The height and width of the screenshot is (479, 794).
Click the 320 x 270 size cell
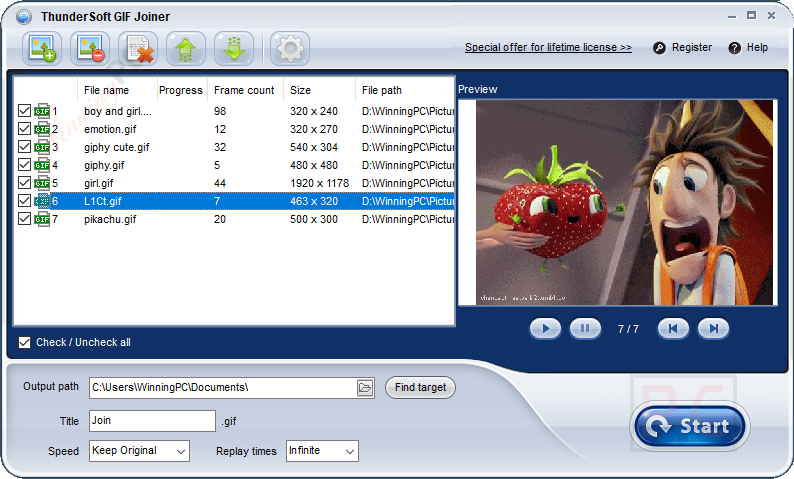(313, 129)
